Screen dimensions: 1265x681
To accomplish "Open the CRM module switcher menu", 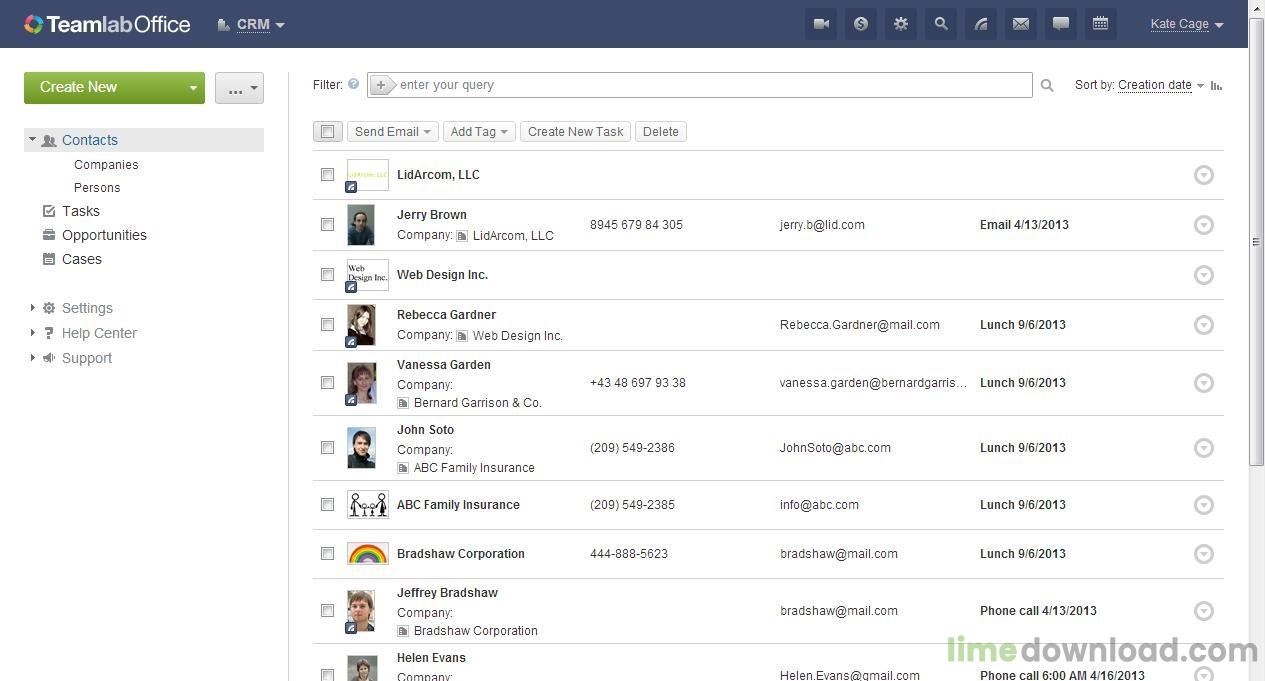I will tap(253, 24).
